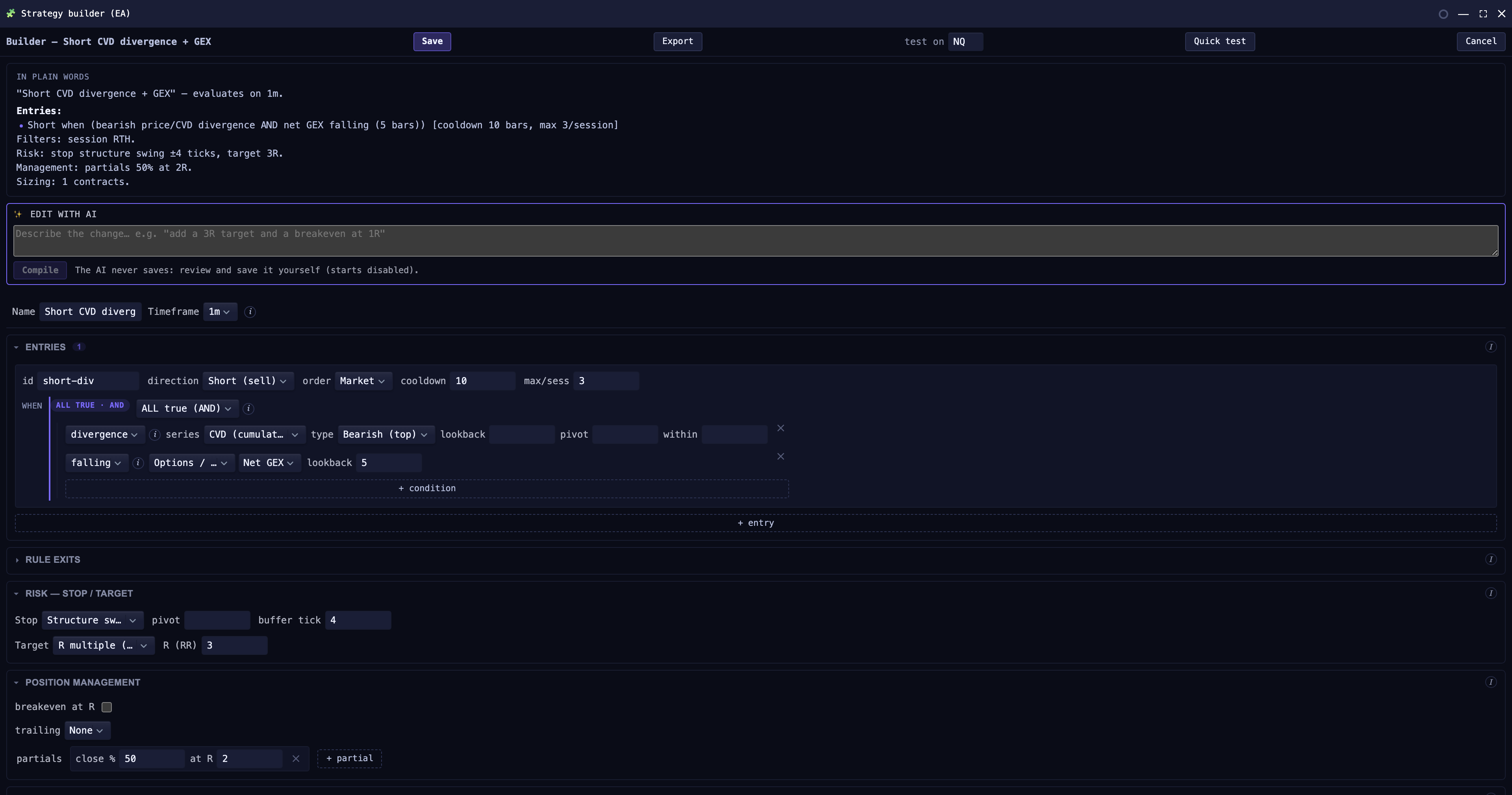Run Quick test

click(1220, 42)
